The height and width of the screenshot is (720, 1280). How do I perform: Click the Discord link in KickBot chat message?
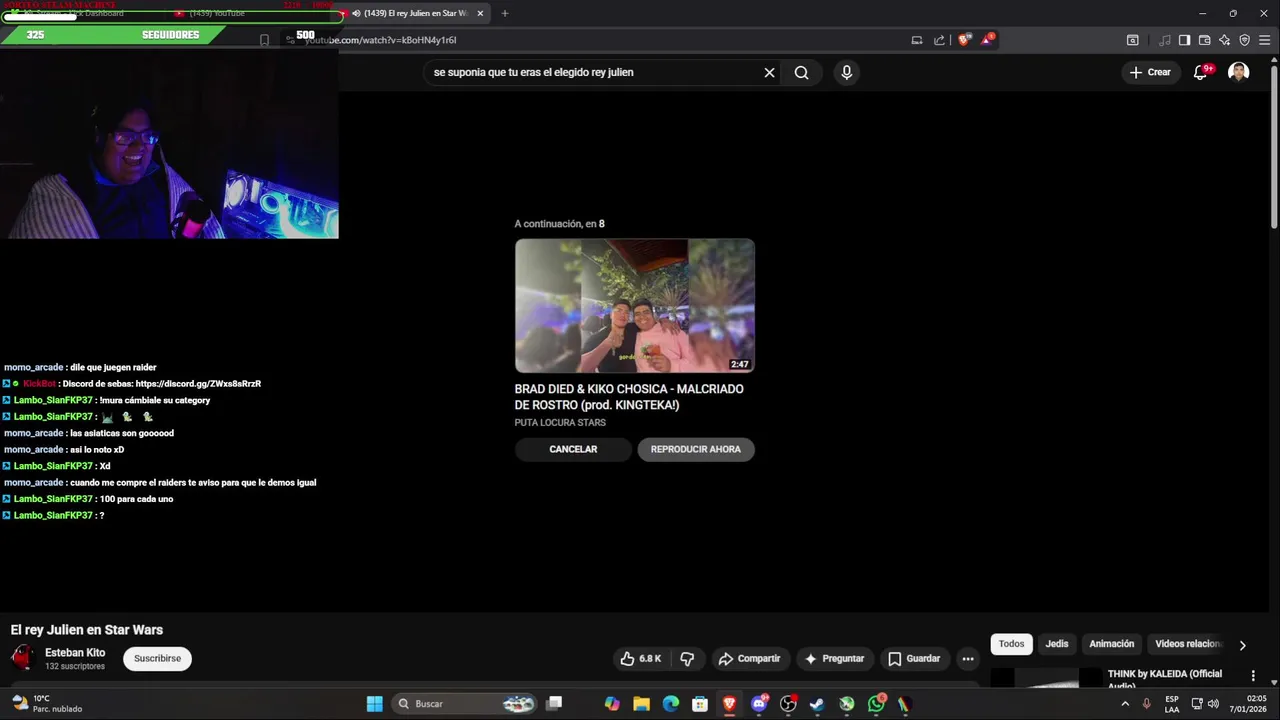pyautogui.click(x=198, y=384)
